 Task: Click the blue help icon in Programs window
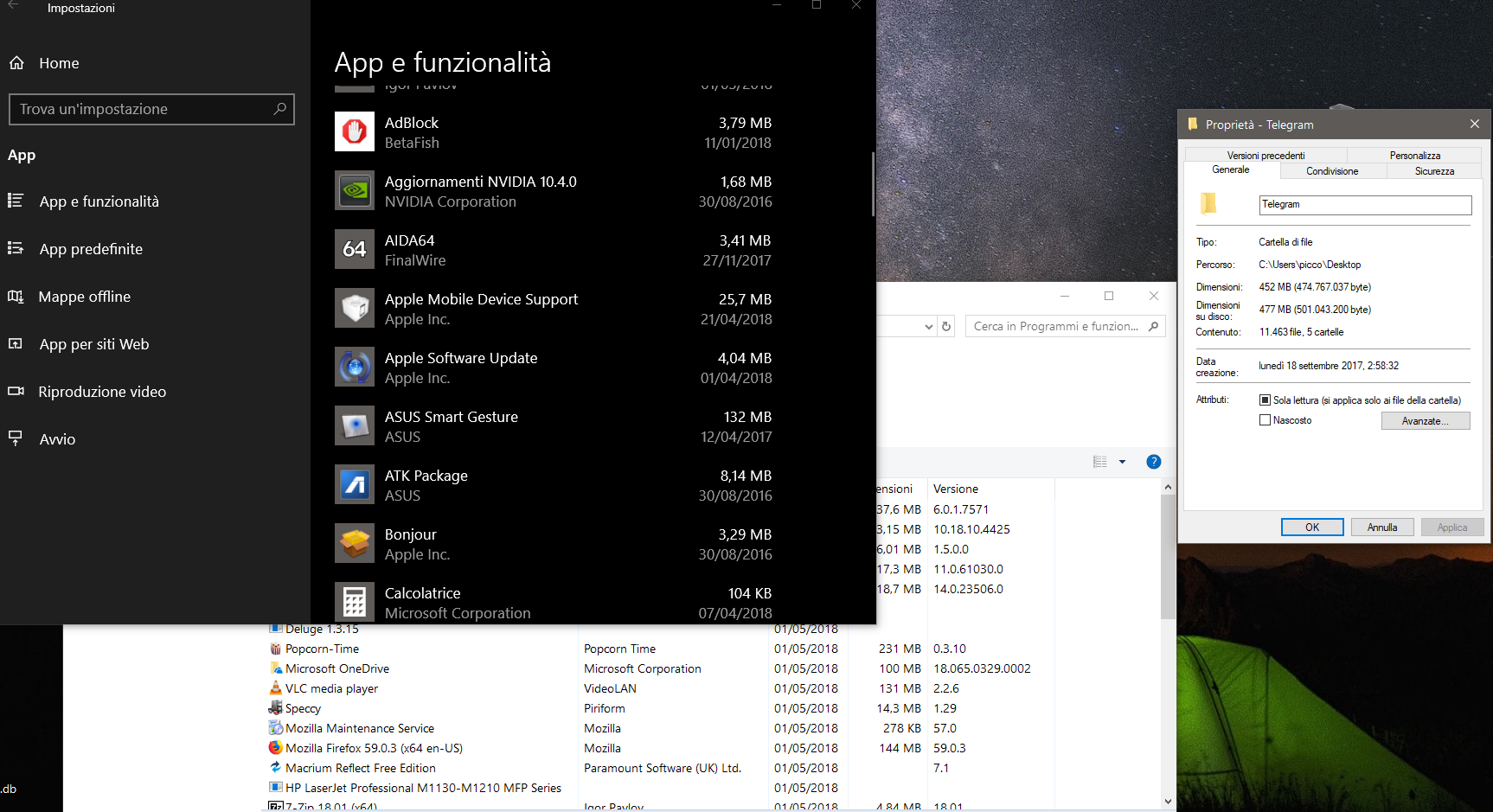pos(1153,462)
